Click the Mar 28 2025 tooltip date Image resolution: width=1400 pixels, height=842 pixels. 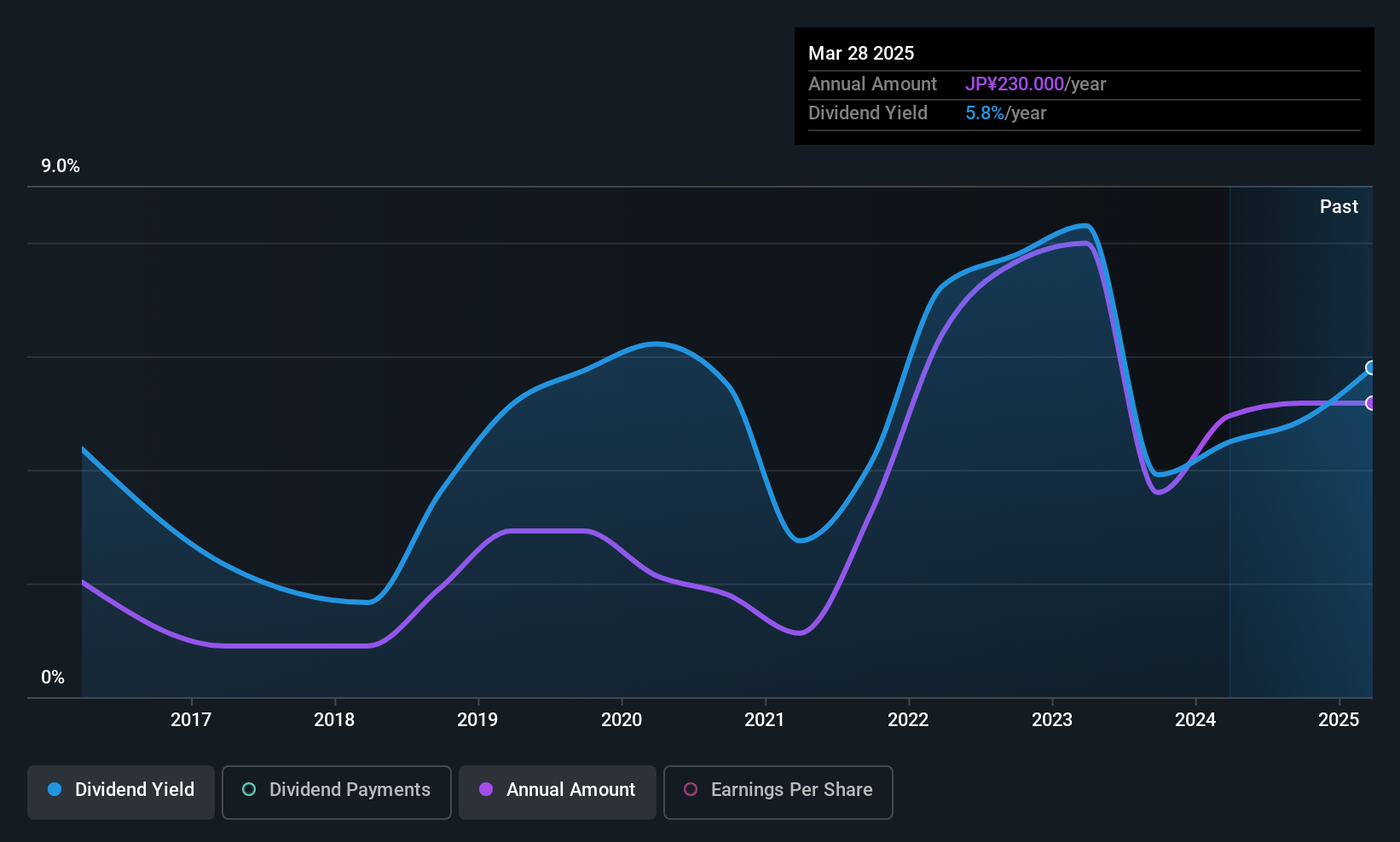tap(861, 54)
